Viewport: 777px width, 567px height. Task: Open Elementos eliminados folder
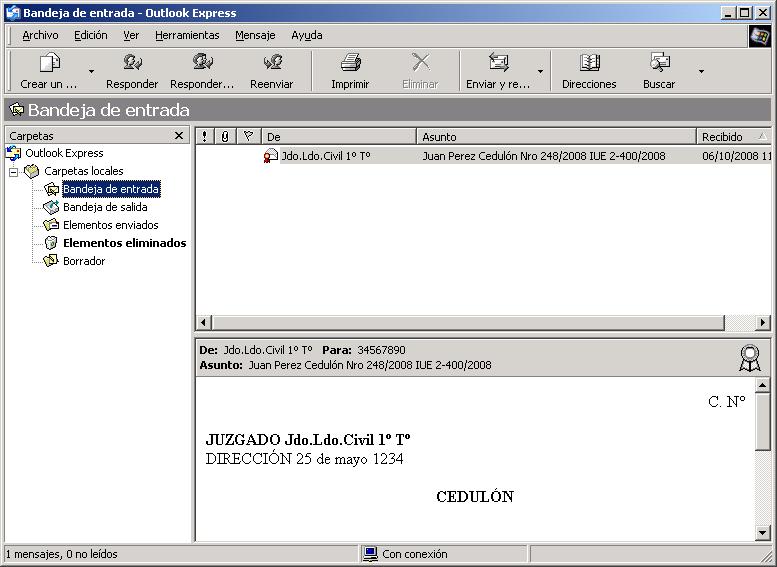pos(124,243)
